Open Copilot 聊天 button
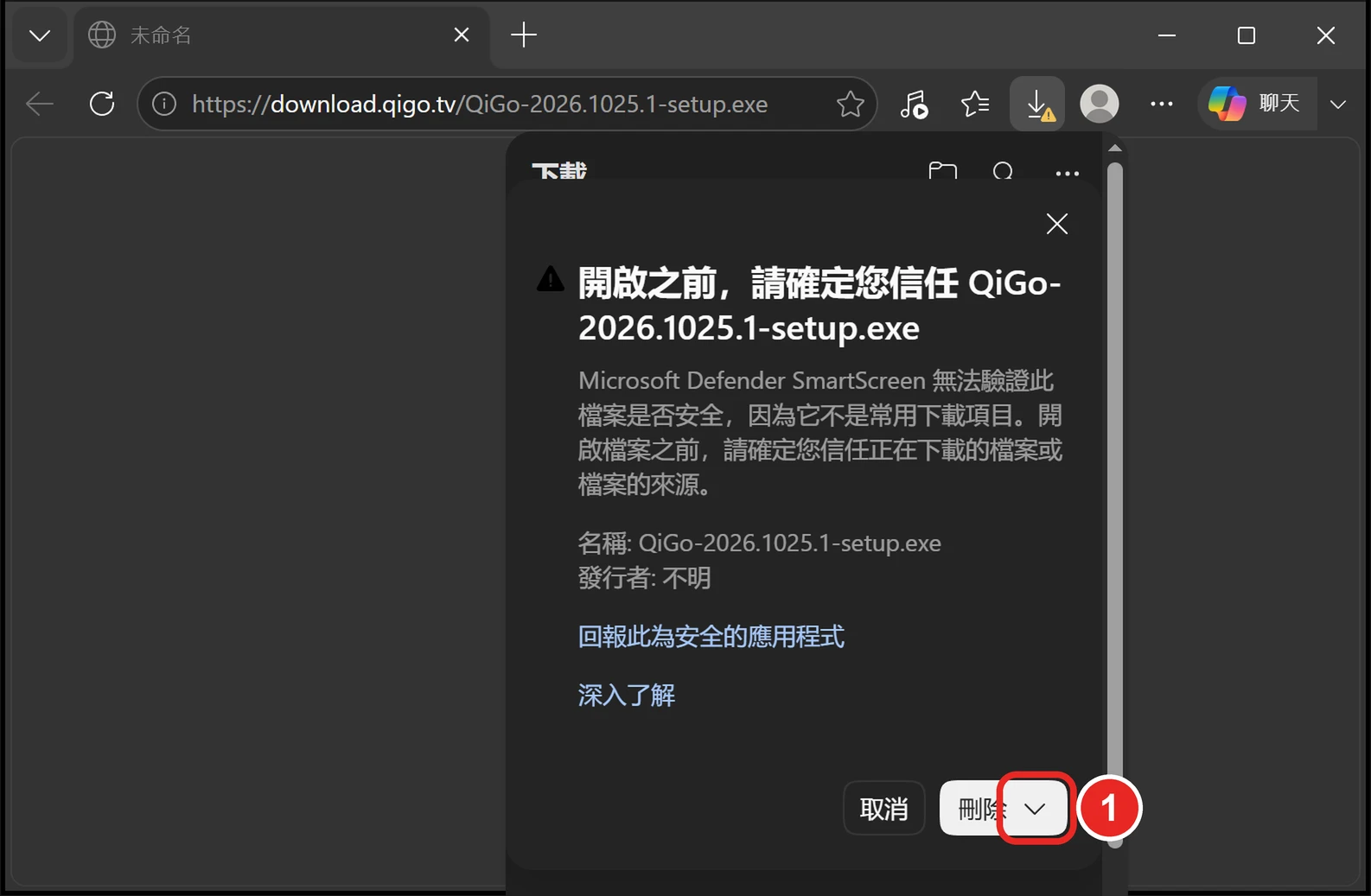This screenshot has width=1371, height=896. click(1256, 105)
